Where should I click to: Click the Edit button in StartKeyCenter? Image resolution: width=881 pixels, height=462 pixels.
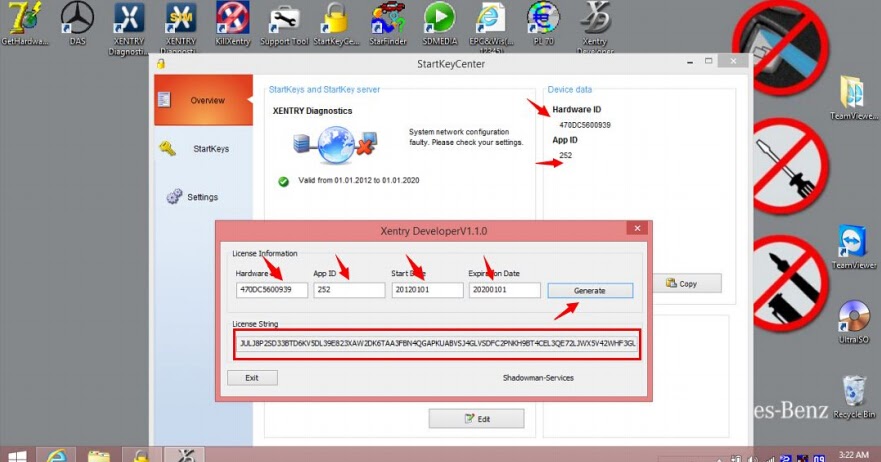coord(476,419)
